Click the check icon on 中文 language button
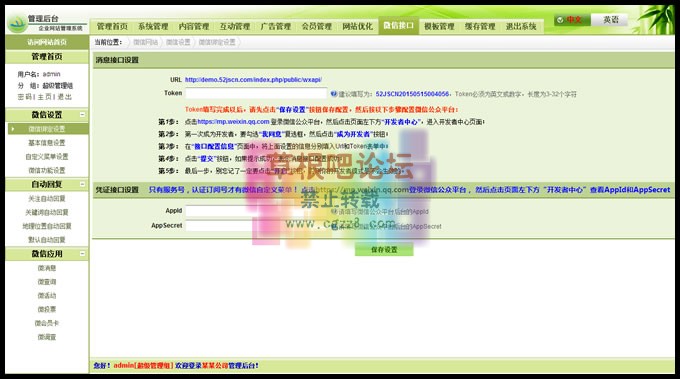 560,20
